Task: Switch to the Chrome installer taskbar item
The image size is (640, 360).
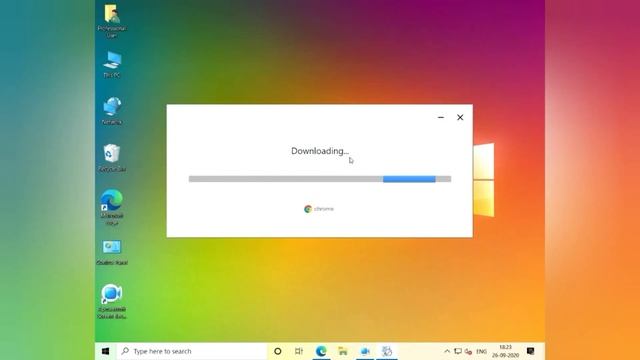Action: 387,351
